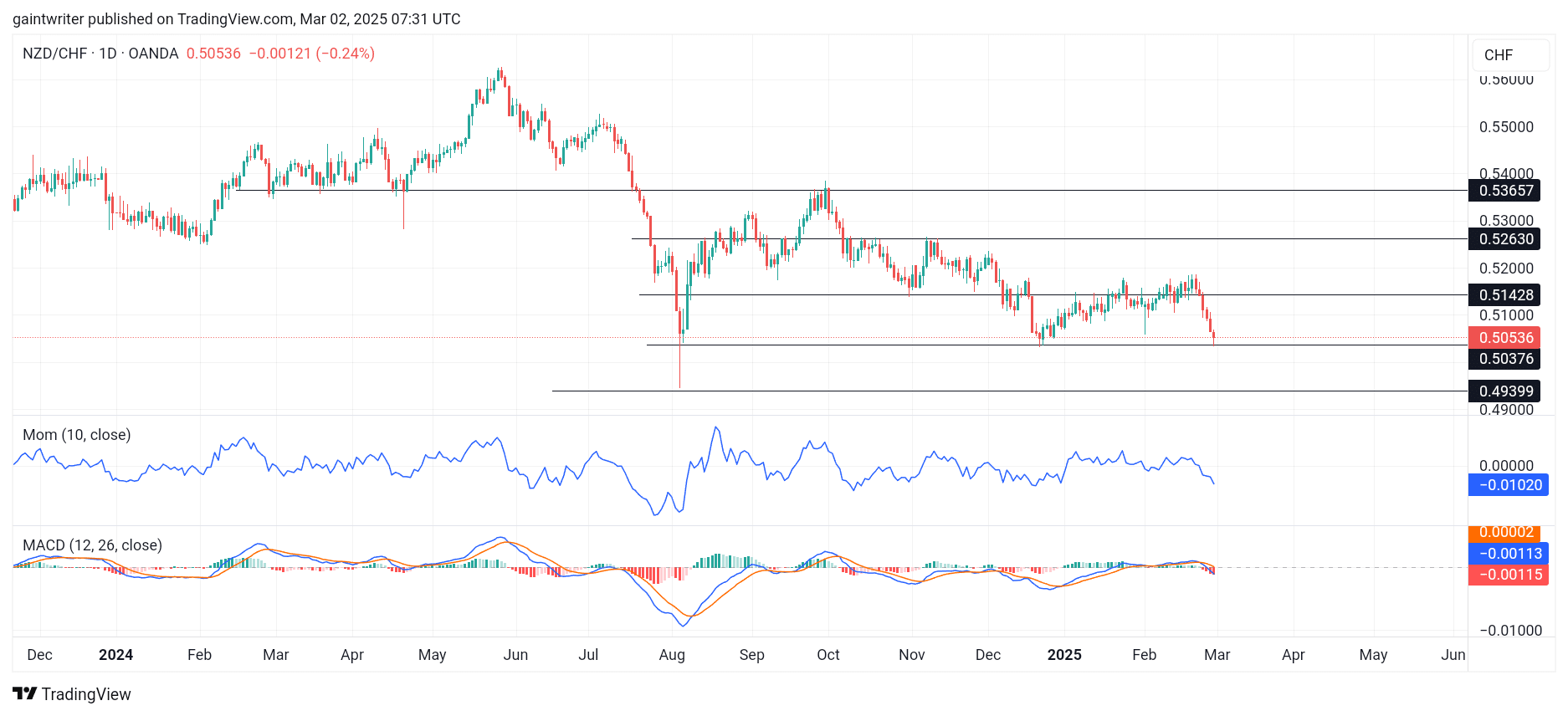Click the 0.50536 last price in header

(x=213, y=54)
